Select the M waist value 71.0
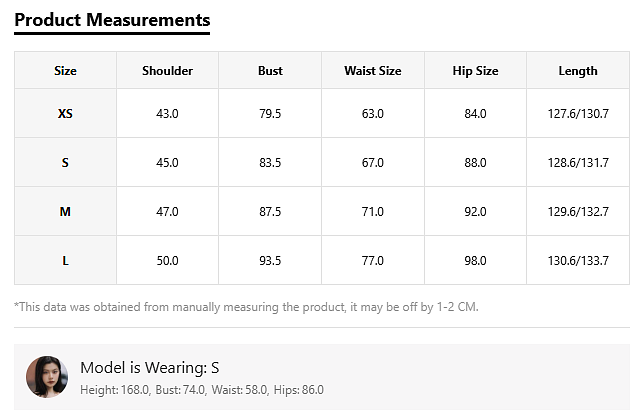The height and width of the screenshot is (416, 638). point(372,212)
